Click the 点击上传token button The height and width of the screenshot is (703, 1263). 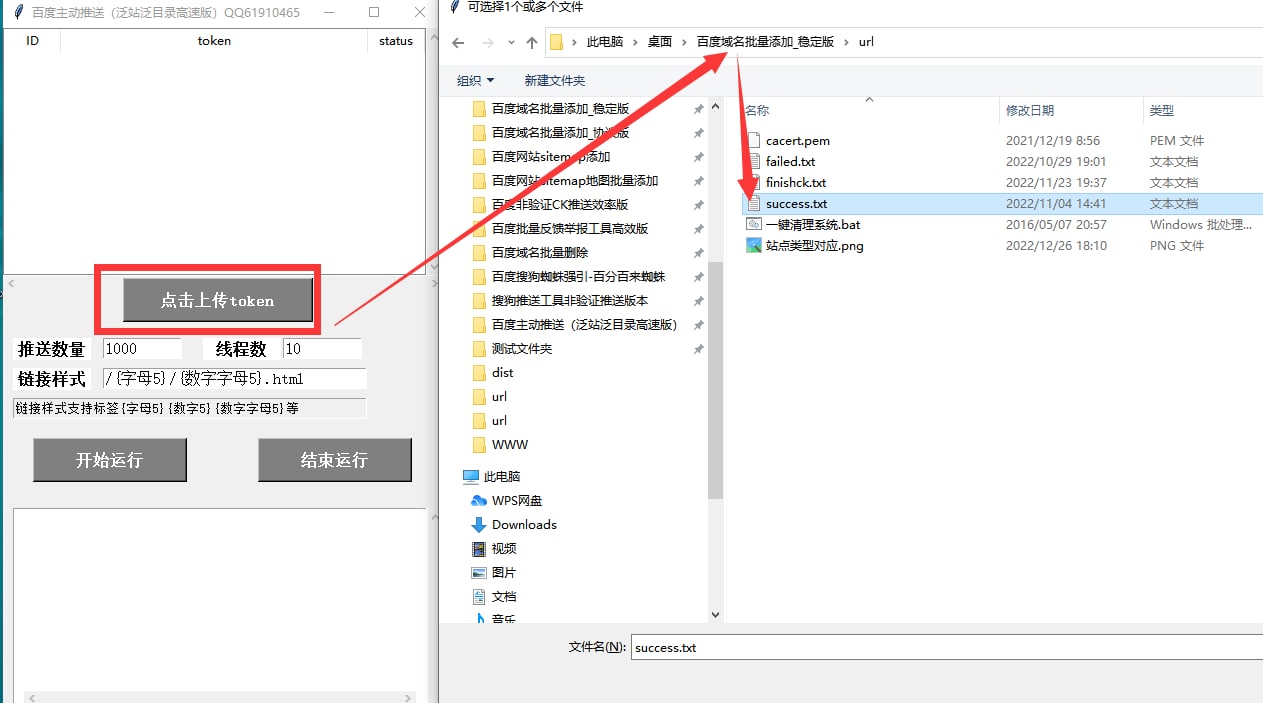[217, 300]
